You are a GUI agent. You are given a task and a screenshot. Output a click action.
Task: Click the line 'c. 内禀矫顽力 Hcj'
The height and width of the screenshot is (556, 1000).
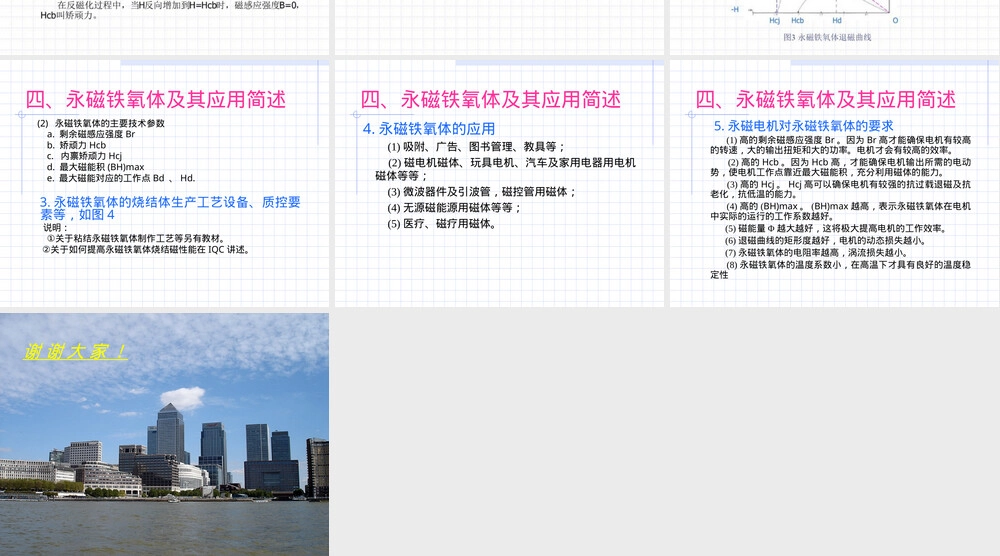coord(84,156)
